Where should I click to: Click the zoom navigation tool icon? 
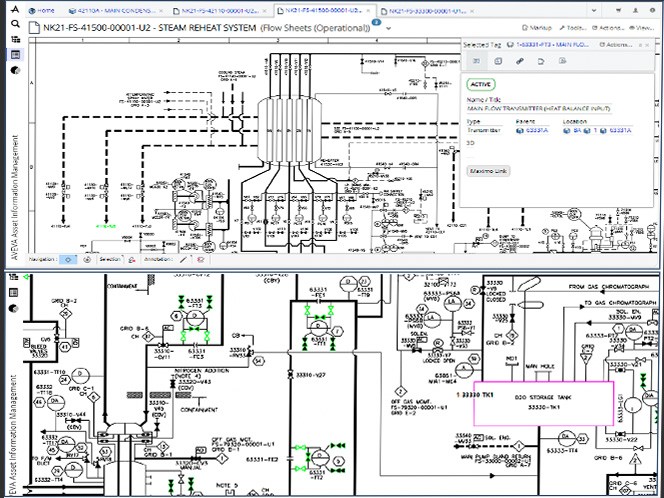[x=84, y=259]
